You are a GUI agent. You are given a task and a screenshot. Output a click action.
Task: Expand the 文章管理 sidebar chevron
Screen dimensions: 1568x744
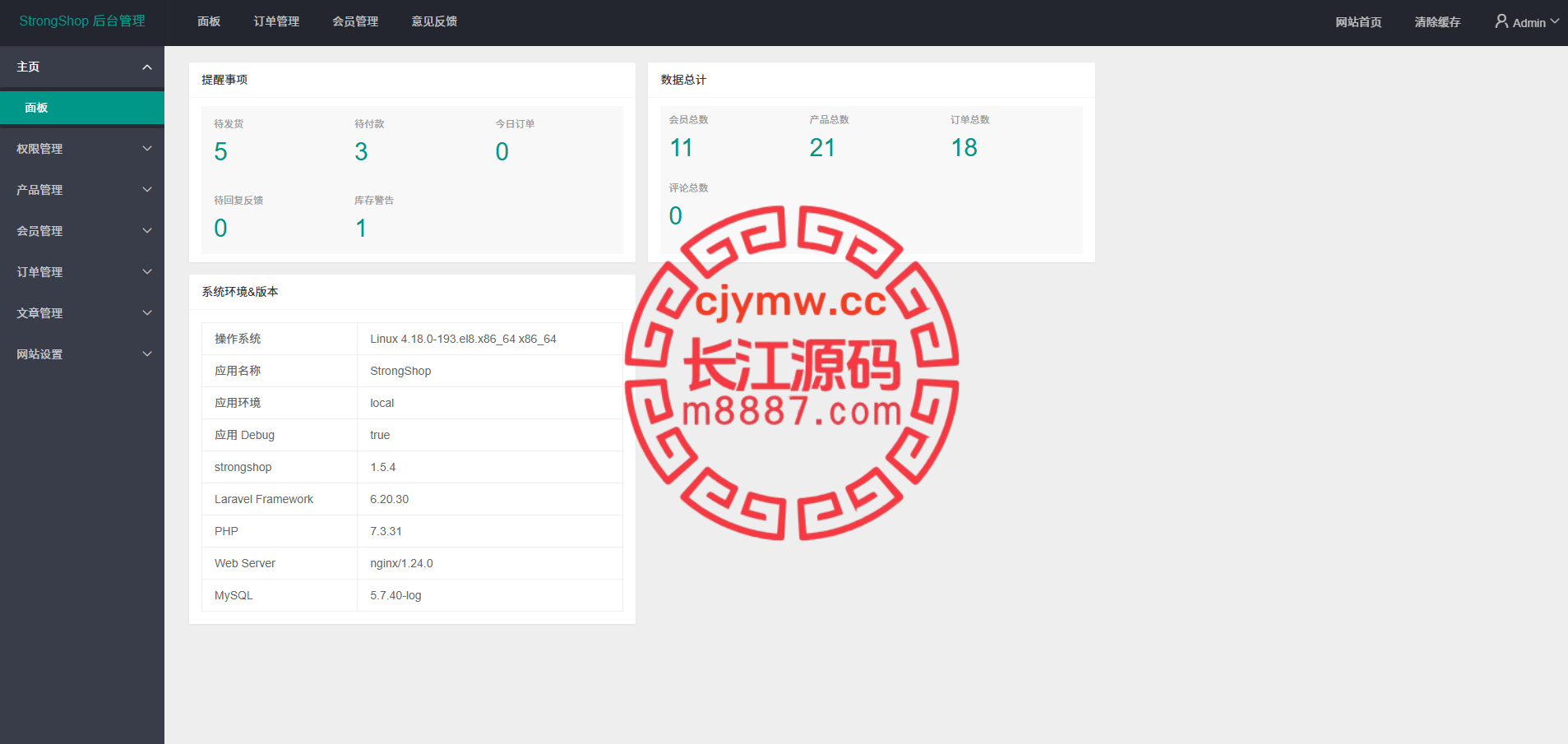coord(147,313)
